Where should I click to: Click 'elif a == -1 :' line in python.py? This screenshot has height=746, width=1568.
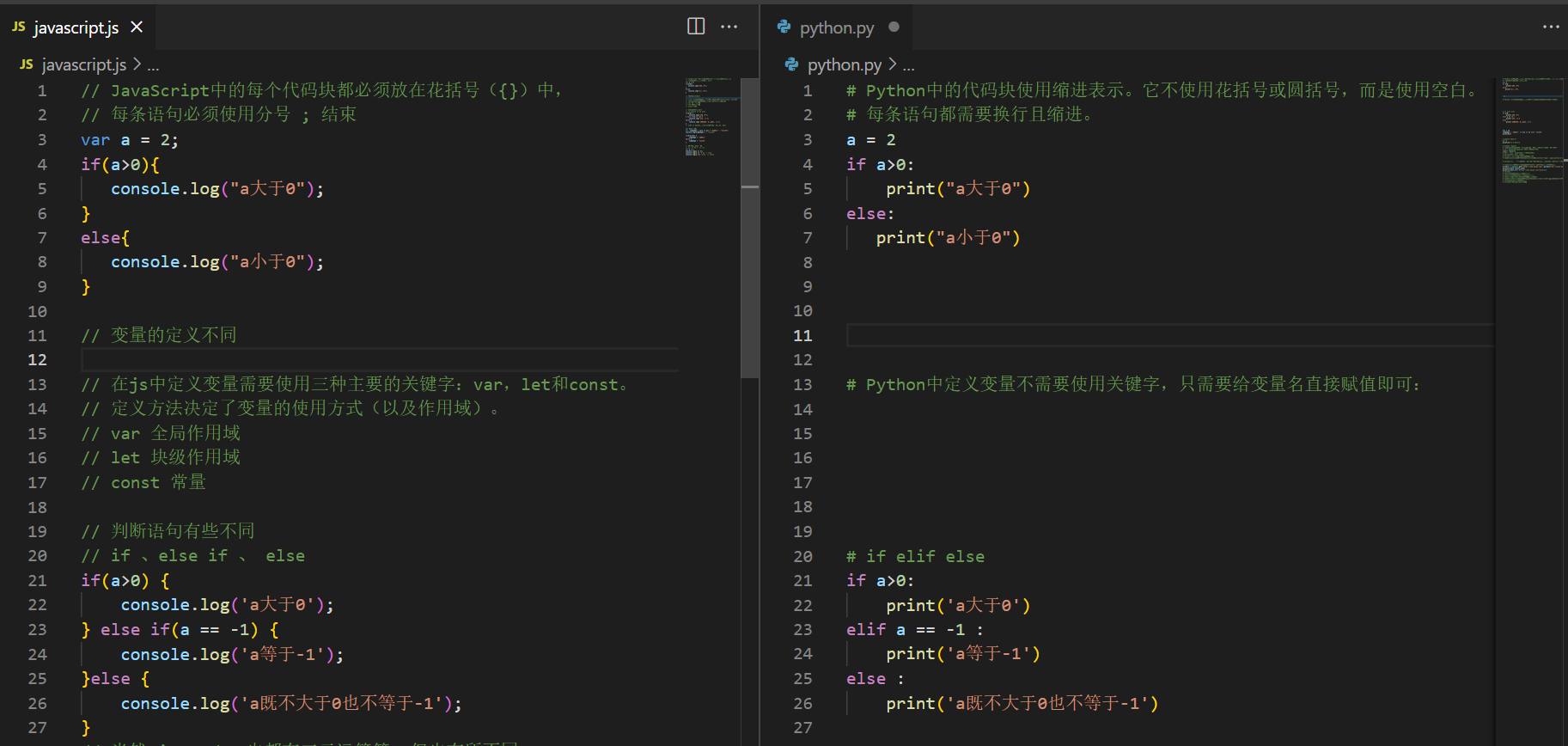point(915,629)
